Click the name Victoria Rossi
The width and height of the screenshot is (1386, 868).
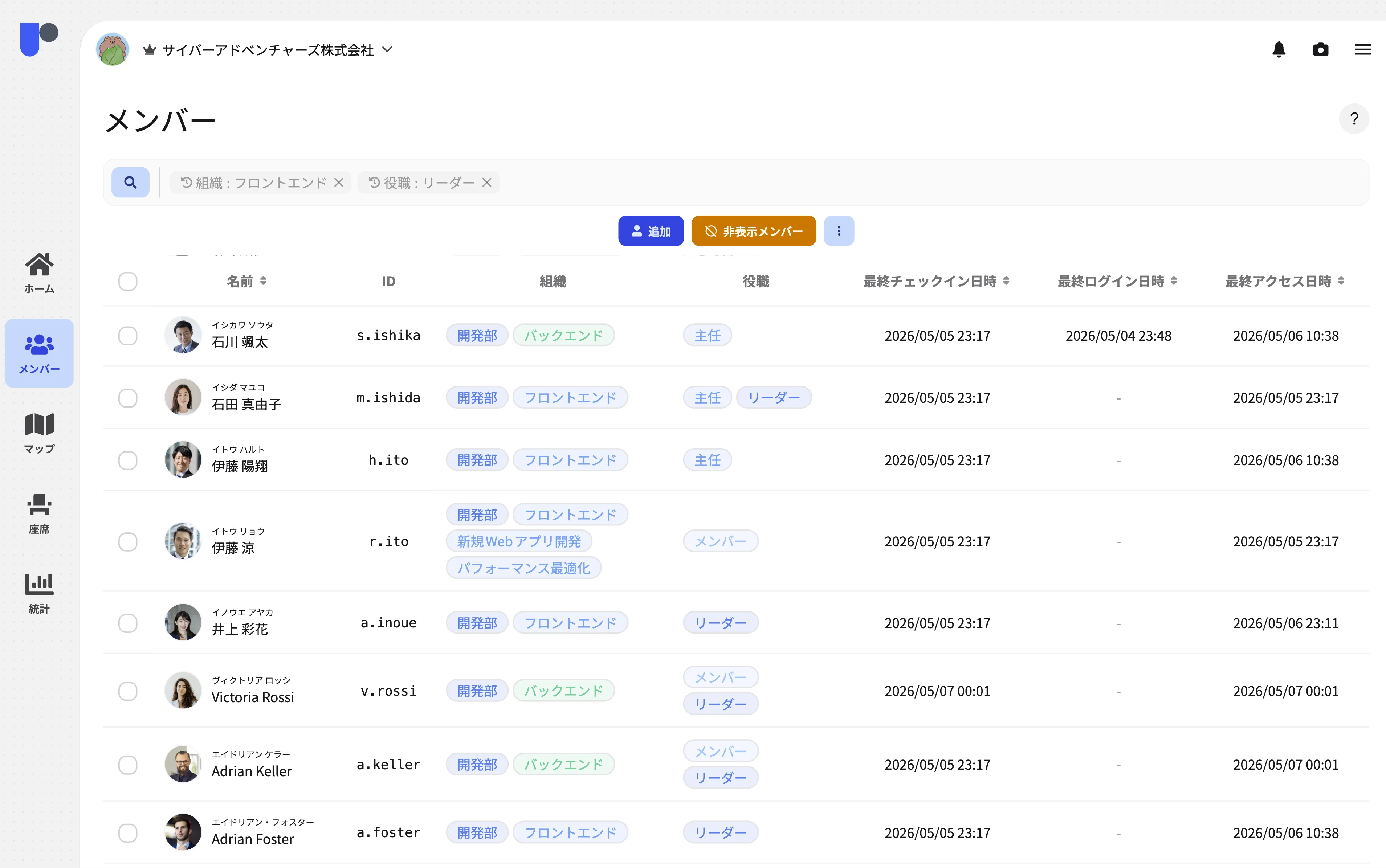[253, 697]
